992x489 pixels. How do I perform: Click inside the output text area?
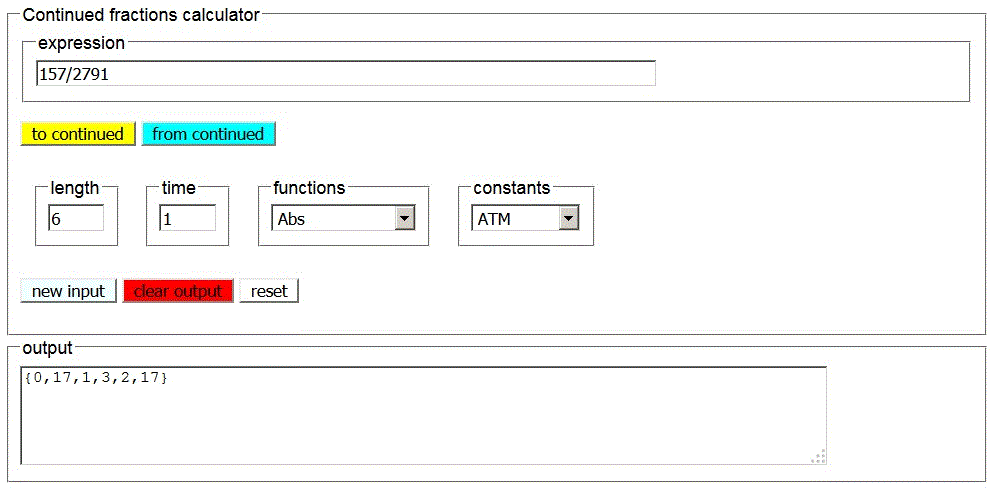point(420,415)
